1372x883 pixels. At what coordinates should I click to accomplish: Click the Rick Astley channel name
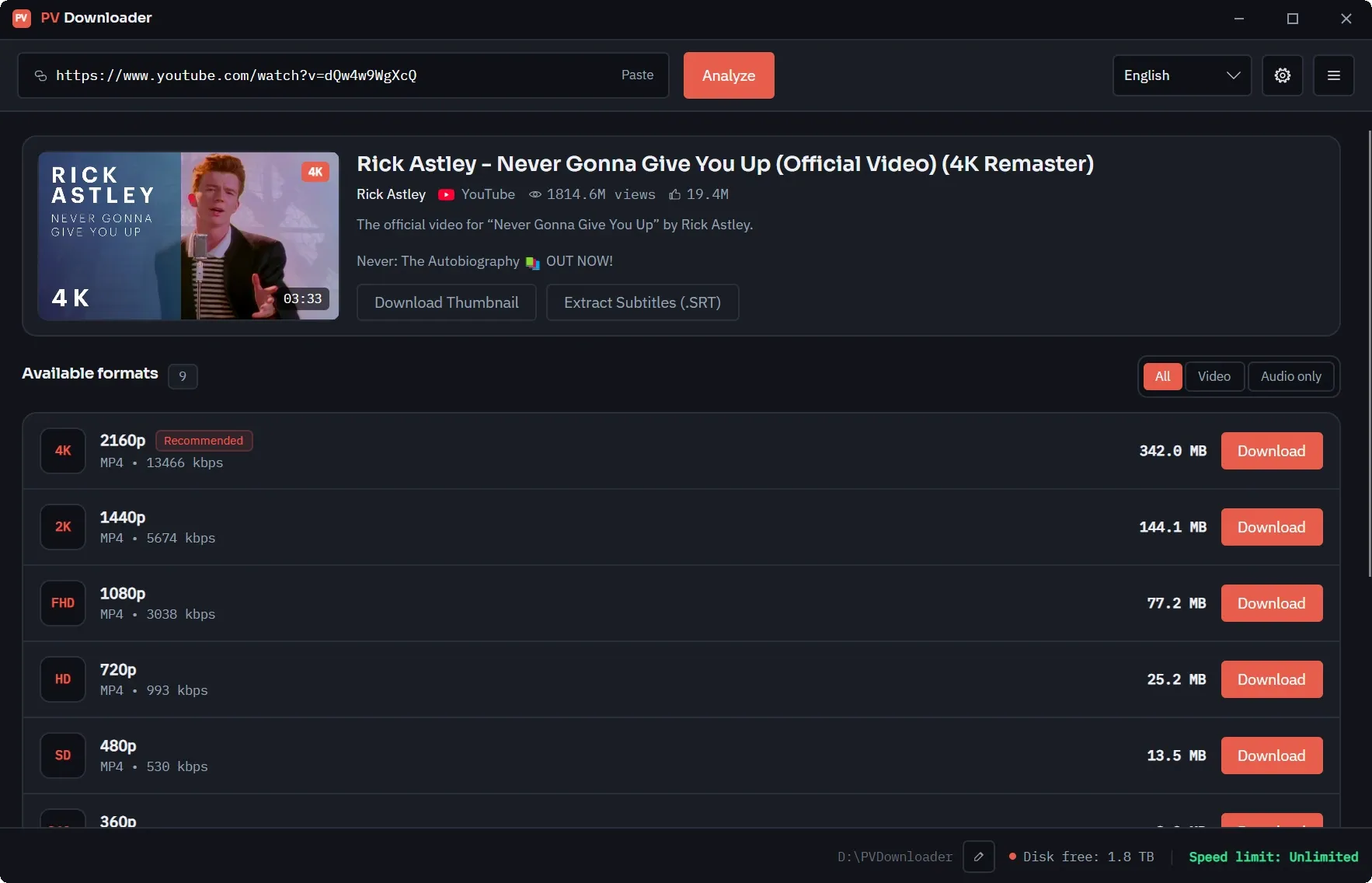[391, 194]
